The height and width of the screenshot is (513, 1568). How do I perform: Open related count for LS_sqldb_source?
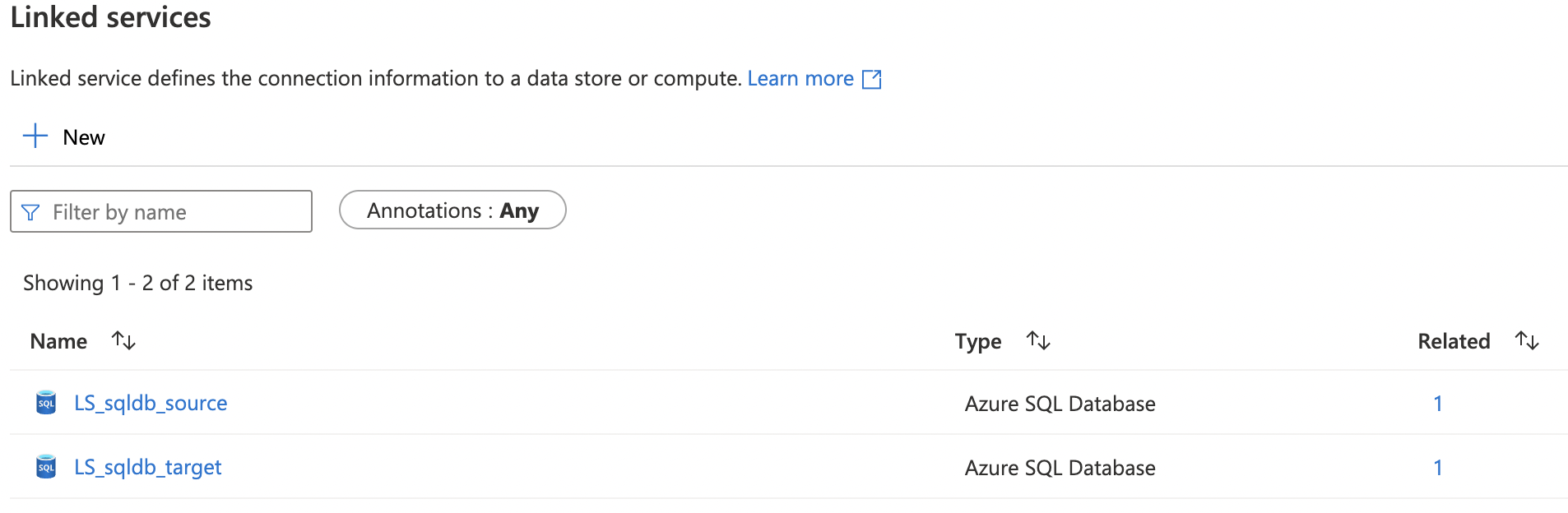1437,404
